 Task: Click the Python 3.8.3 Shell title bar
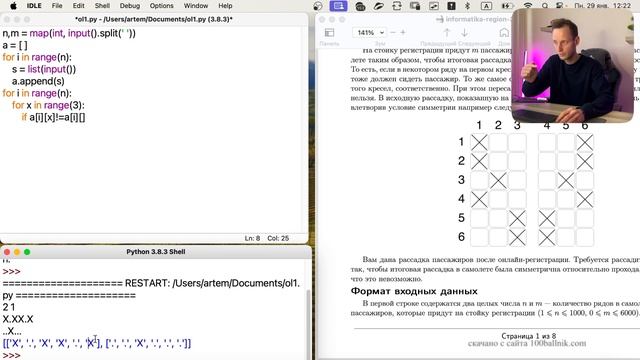156,252
